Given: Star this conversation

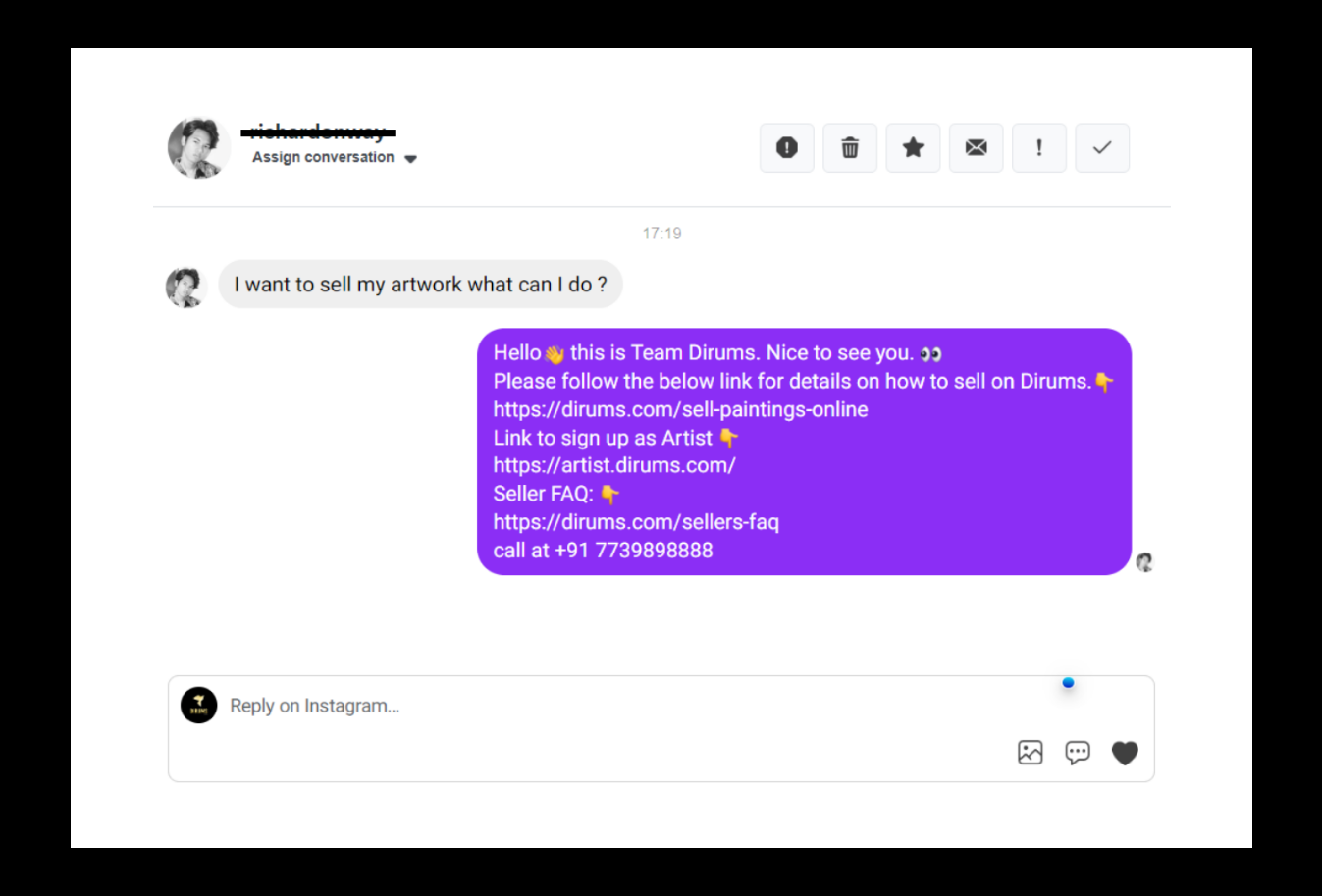Looking at the screenshot, I should pyautogui.click(x=913, y=148).
